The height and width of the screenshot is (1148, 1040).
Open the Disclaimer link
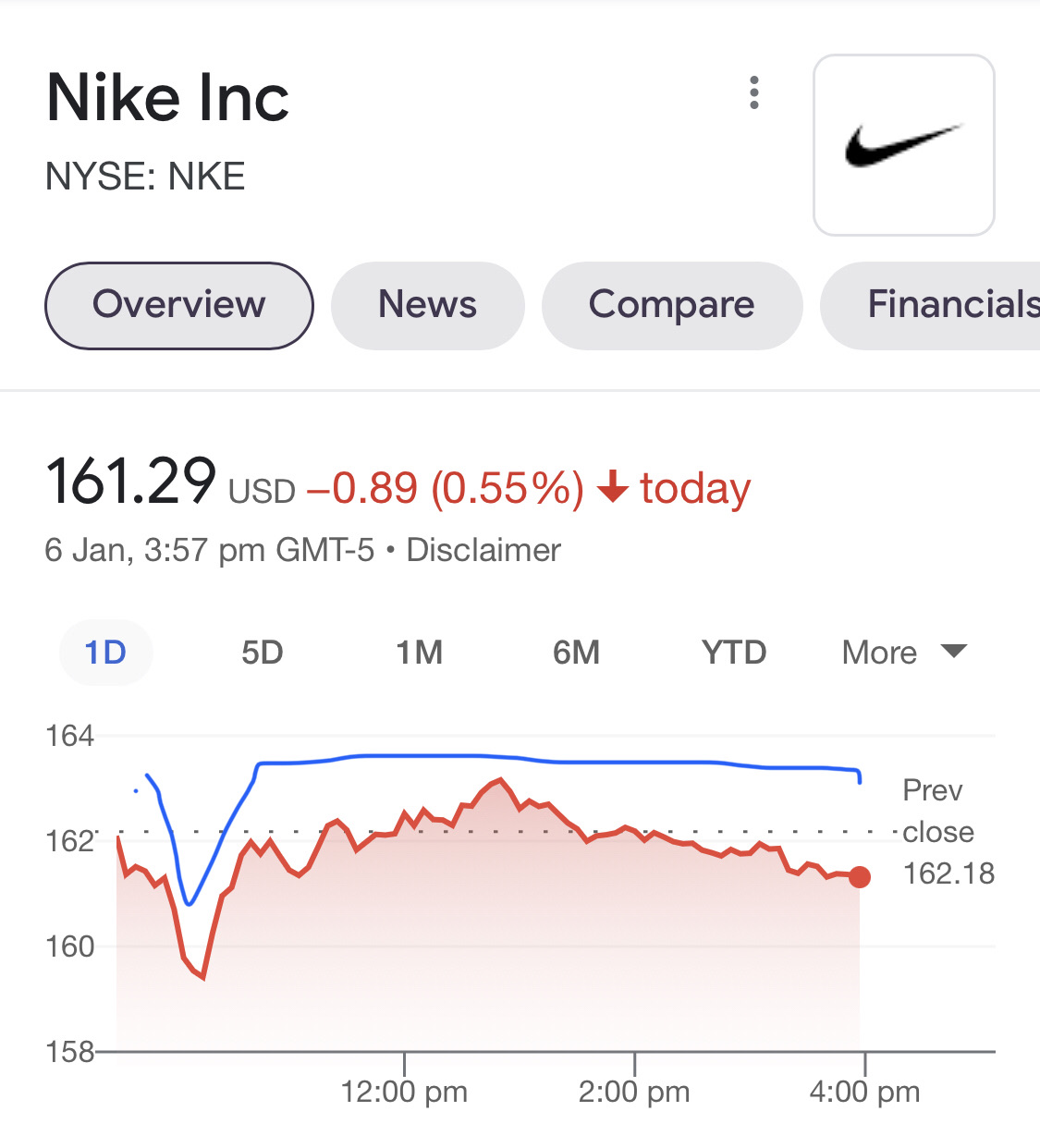483,550
